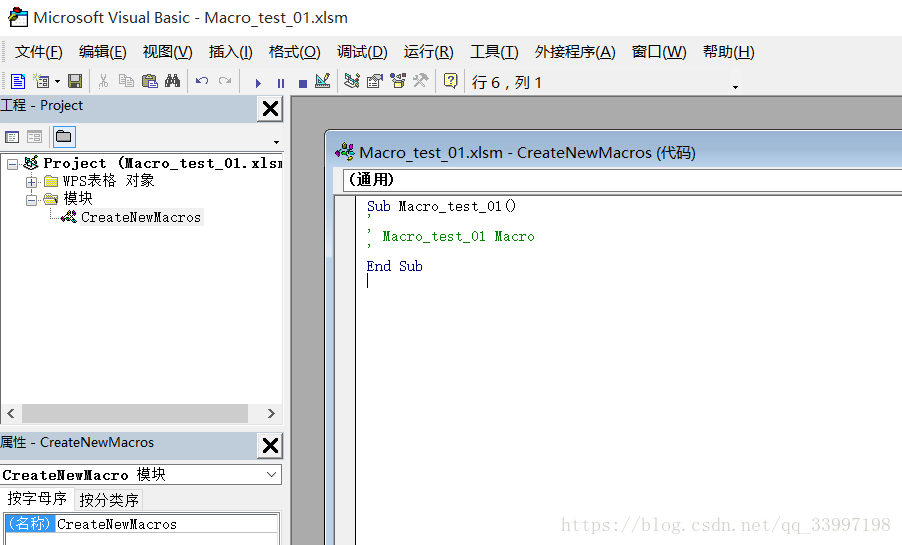Open the 编辑(E) menu
902x545 pixels.
102,52
